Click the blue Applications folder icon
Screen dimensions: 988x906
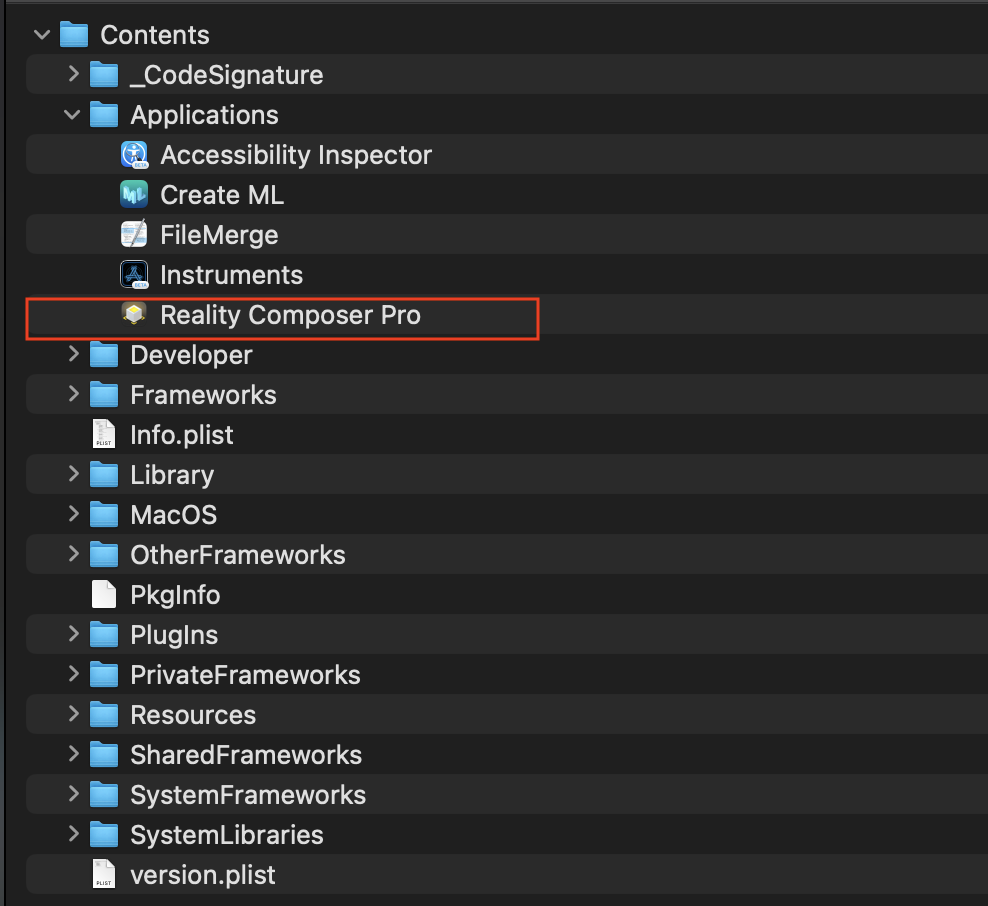[104, 114]
